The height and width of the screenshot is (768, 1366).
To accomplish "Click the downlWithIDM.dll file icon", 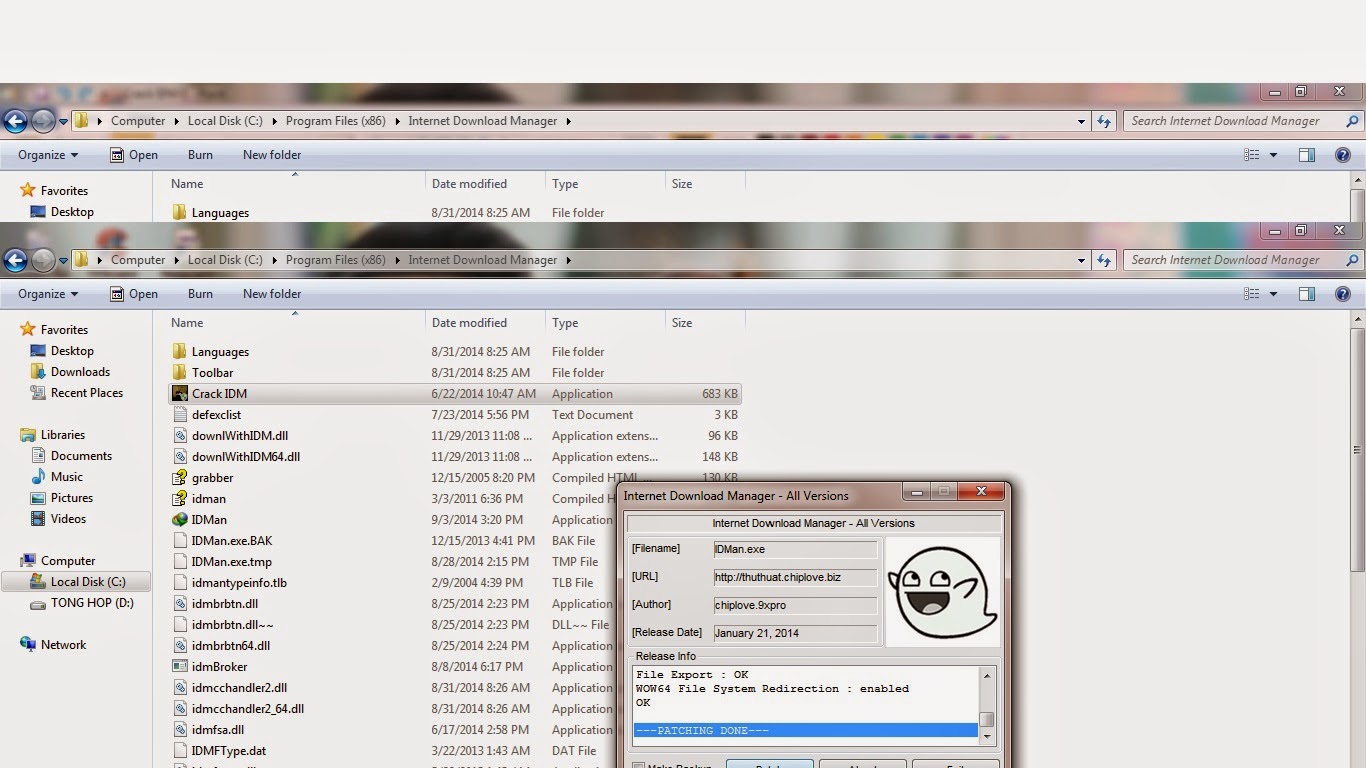I will coord(180,436).
